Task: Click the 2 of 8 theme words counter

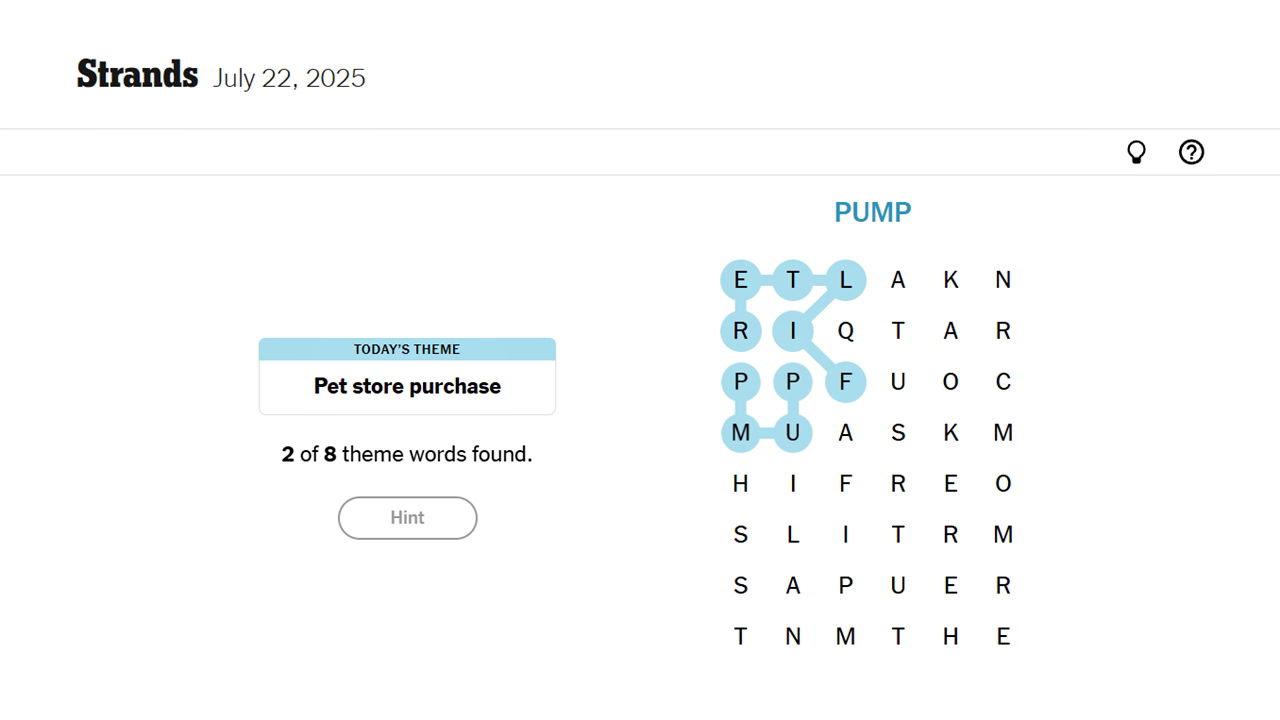Action: tap(407, 454)
